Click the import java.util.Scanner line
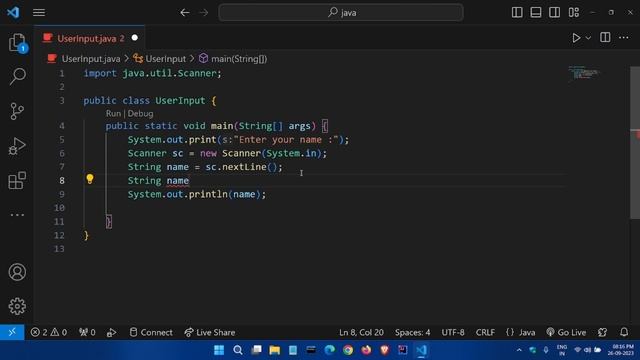This screenshot has width=640, height=360. (x=153, y=73)
